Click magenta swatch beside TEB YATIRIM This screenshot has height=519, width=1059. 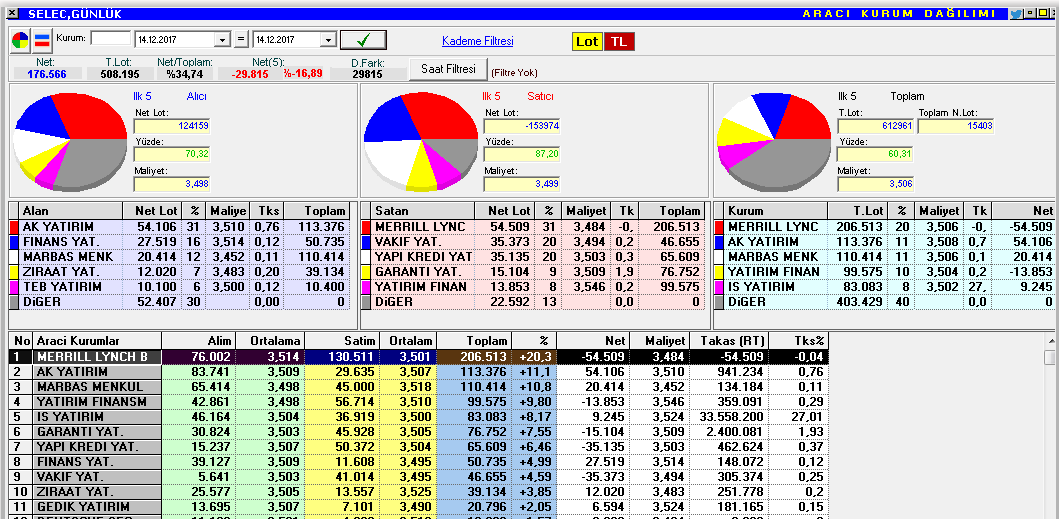[14, 287]
